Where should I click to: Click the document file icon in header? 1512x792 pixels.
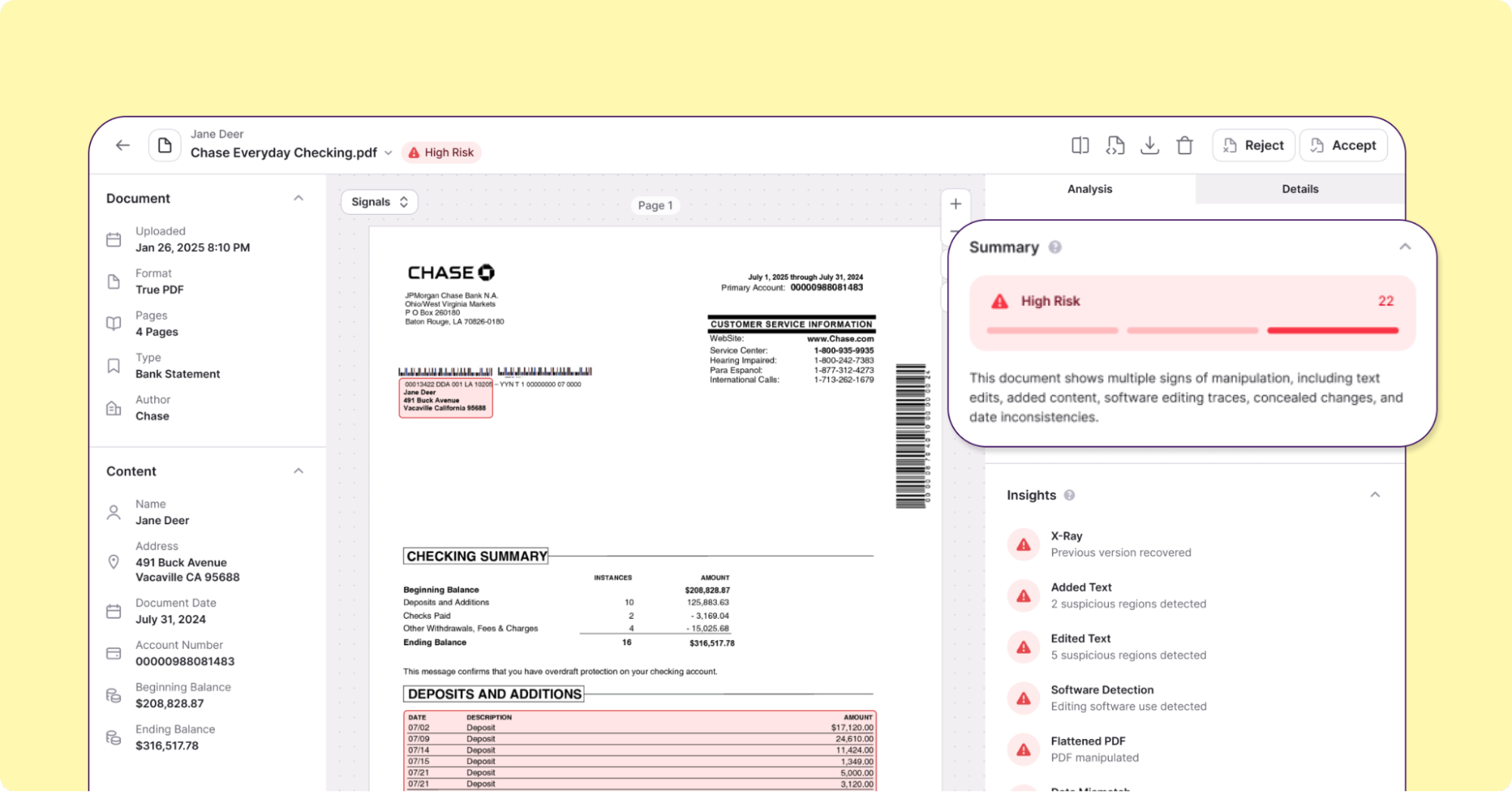pyautogui.click(x=164, y=145)
